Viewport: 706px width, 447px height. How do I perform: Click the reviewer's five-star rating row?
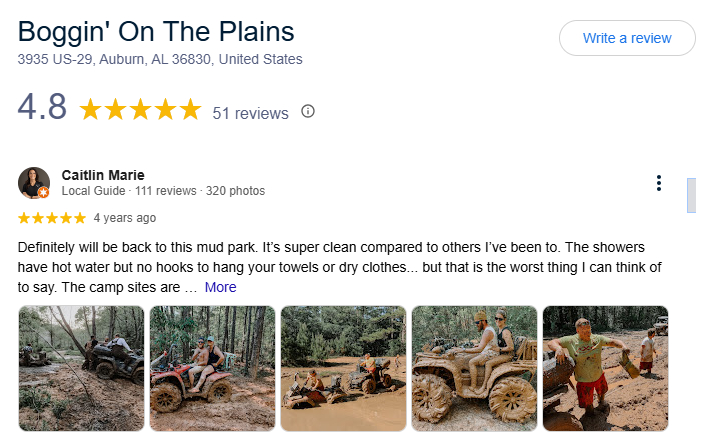pyautogui.click(x=52, y=217)
